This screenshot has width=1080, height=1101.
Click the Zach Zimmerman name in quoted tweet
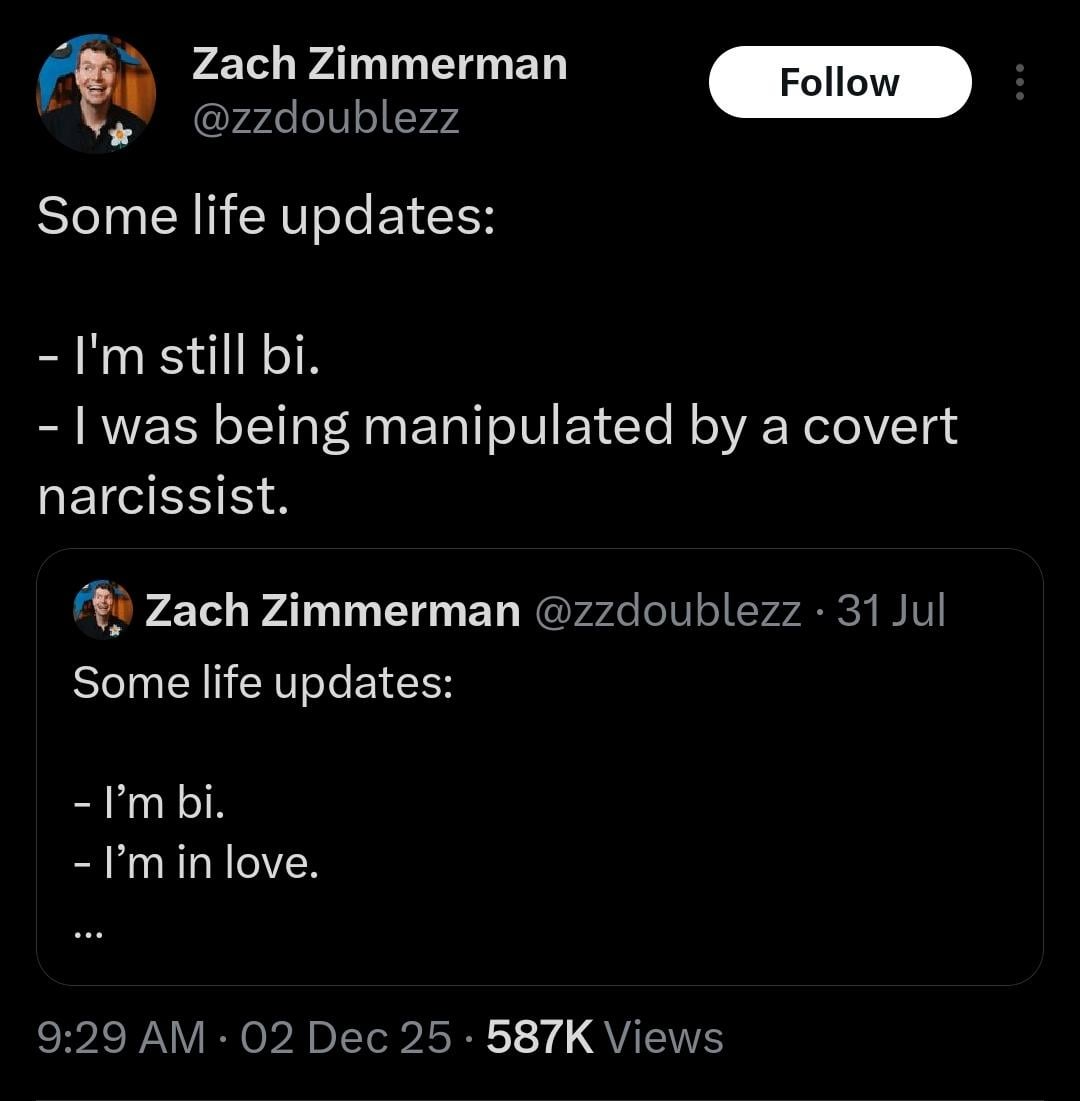click(332, 610)
